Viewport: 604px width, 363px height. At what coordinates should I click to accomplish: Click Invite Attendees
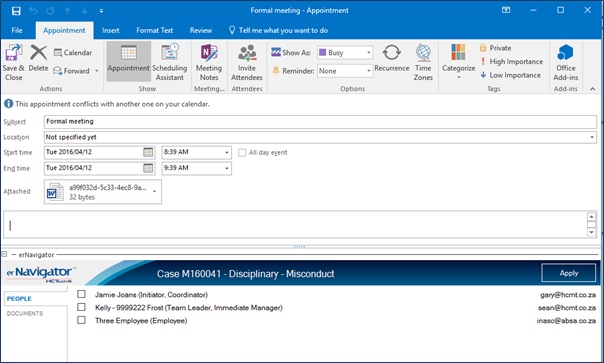pos(247,62)
